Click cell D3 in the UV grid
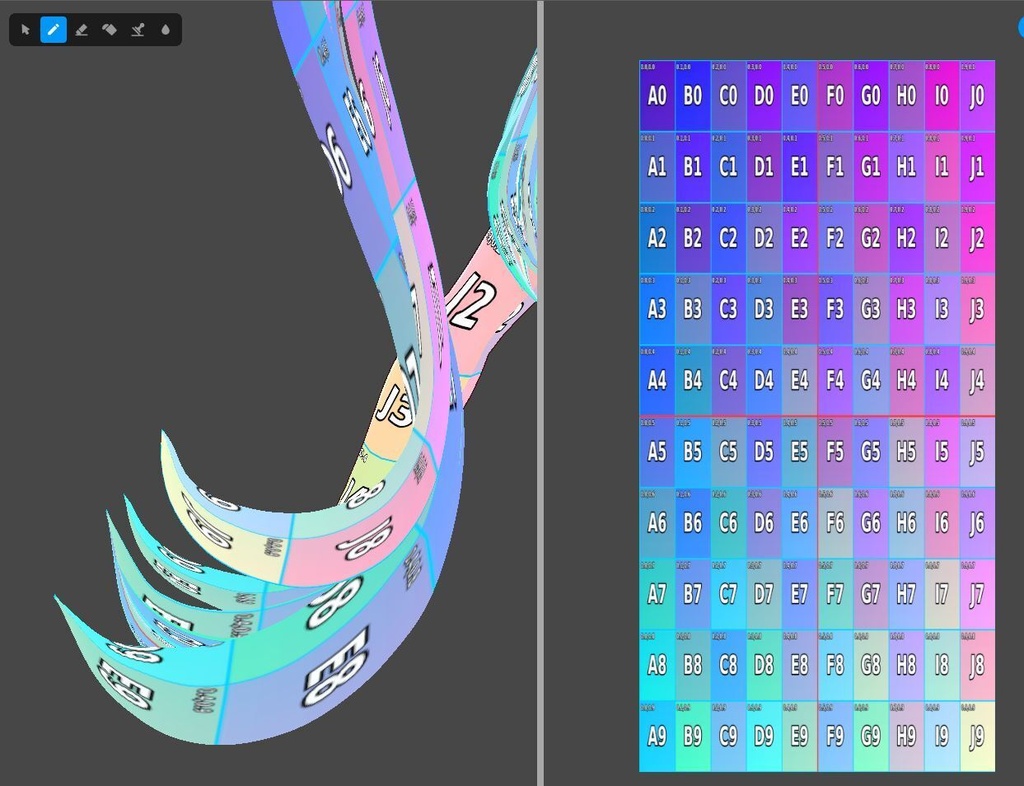Screen dimensions: 1024x786 (763, 309)
